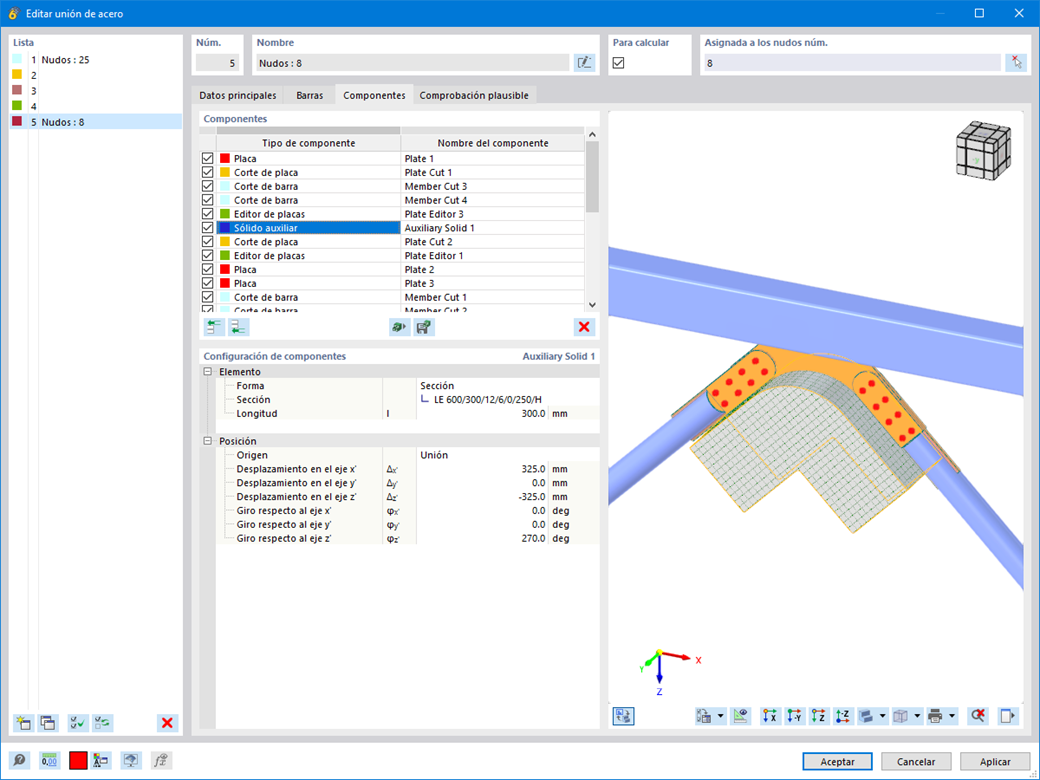Click the show axis X view icon

(770, 716)
